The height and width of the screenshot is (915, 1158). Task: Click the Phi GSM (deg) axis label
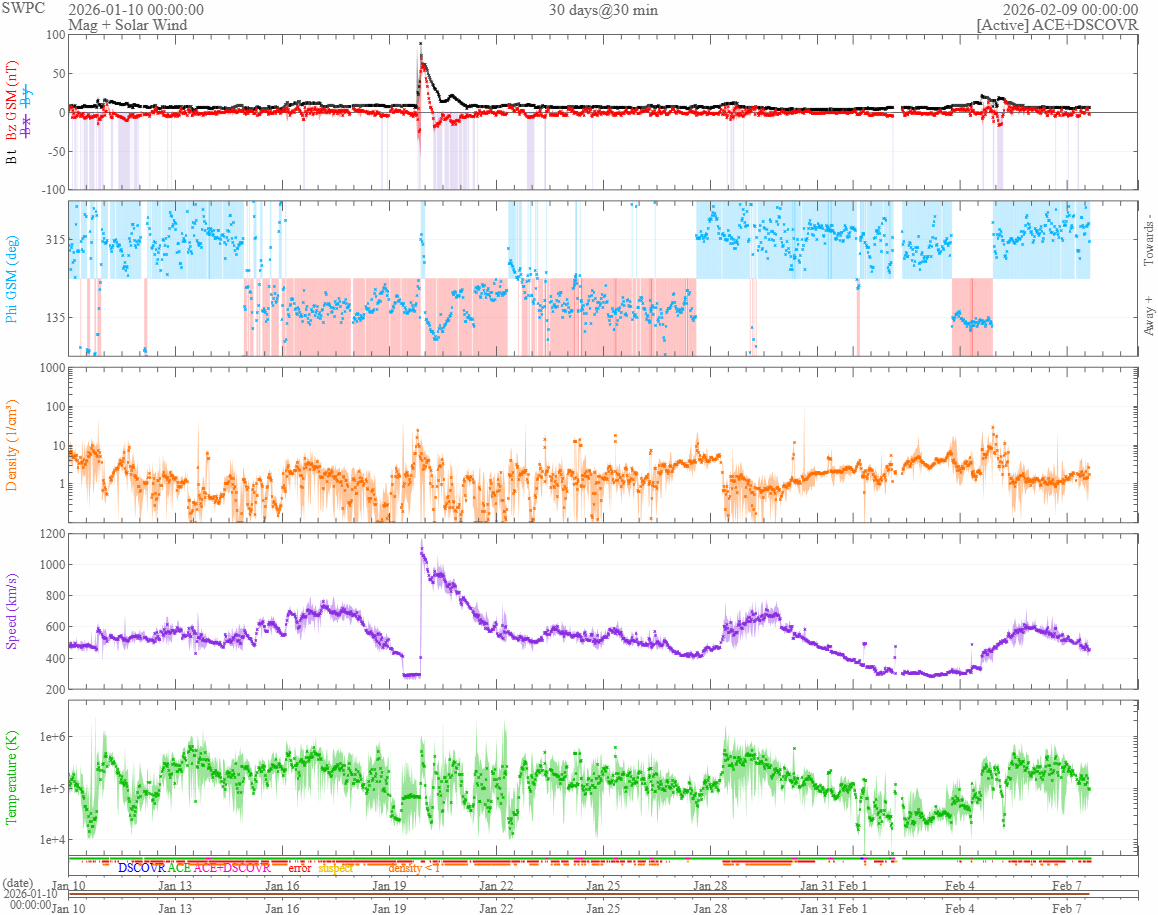click(x=13, y=277)
